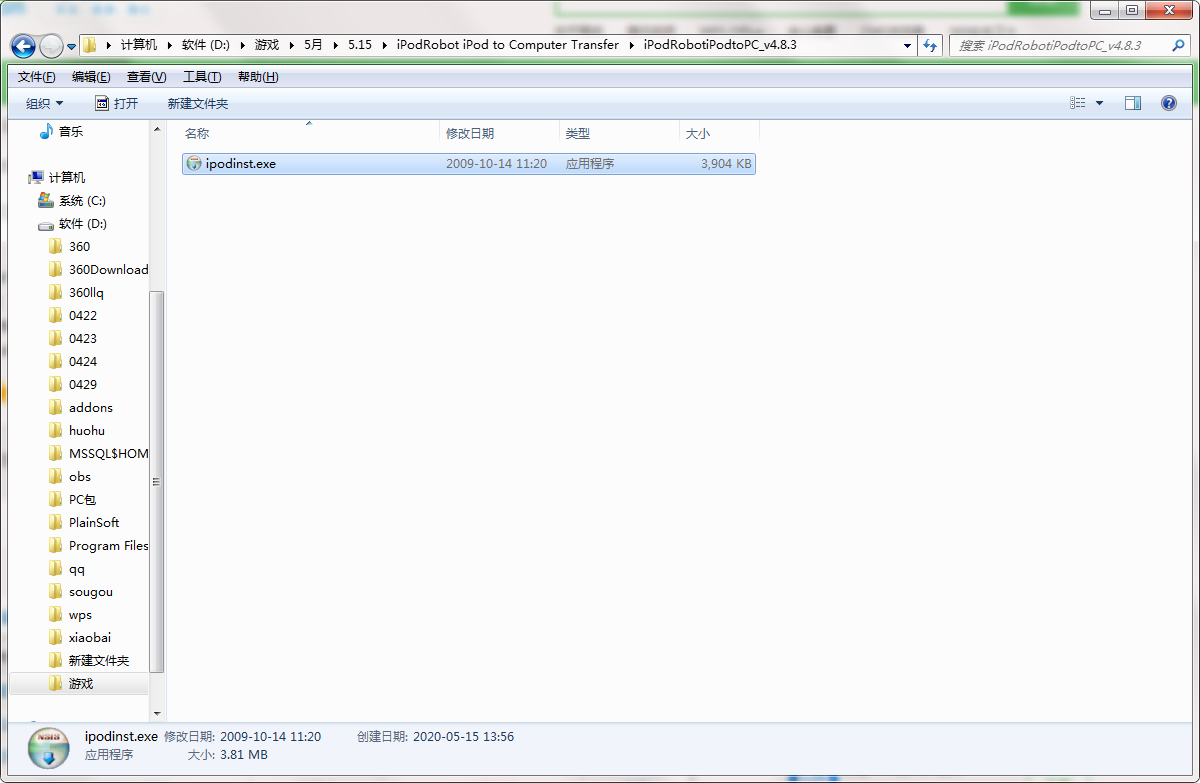This screenshot has width=1200, height=783.
Task: Click the Back navigation arrow button
Action: [23, 46]
